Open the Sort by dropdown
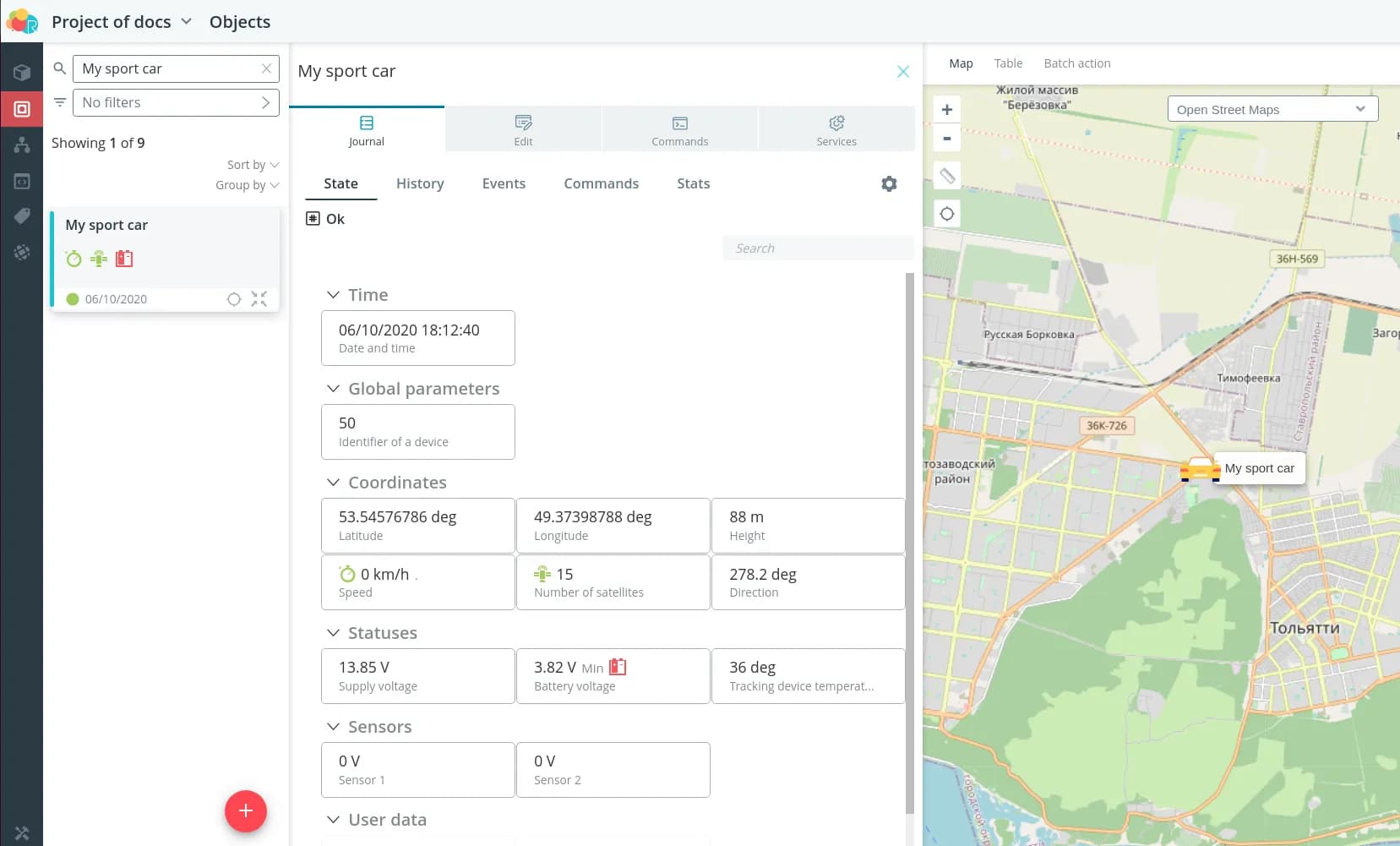This screenshot has height=846, width=1400. click(252, 165)
